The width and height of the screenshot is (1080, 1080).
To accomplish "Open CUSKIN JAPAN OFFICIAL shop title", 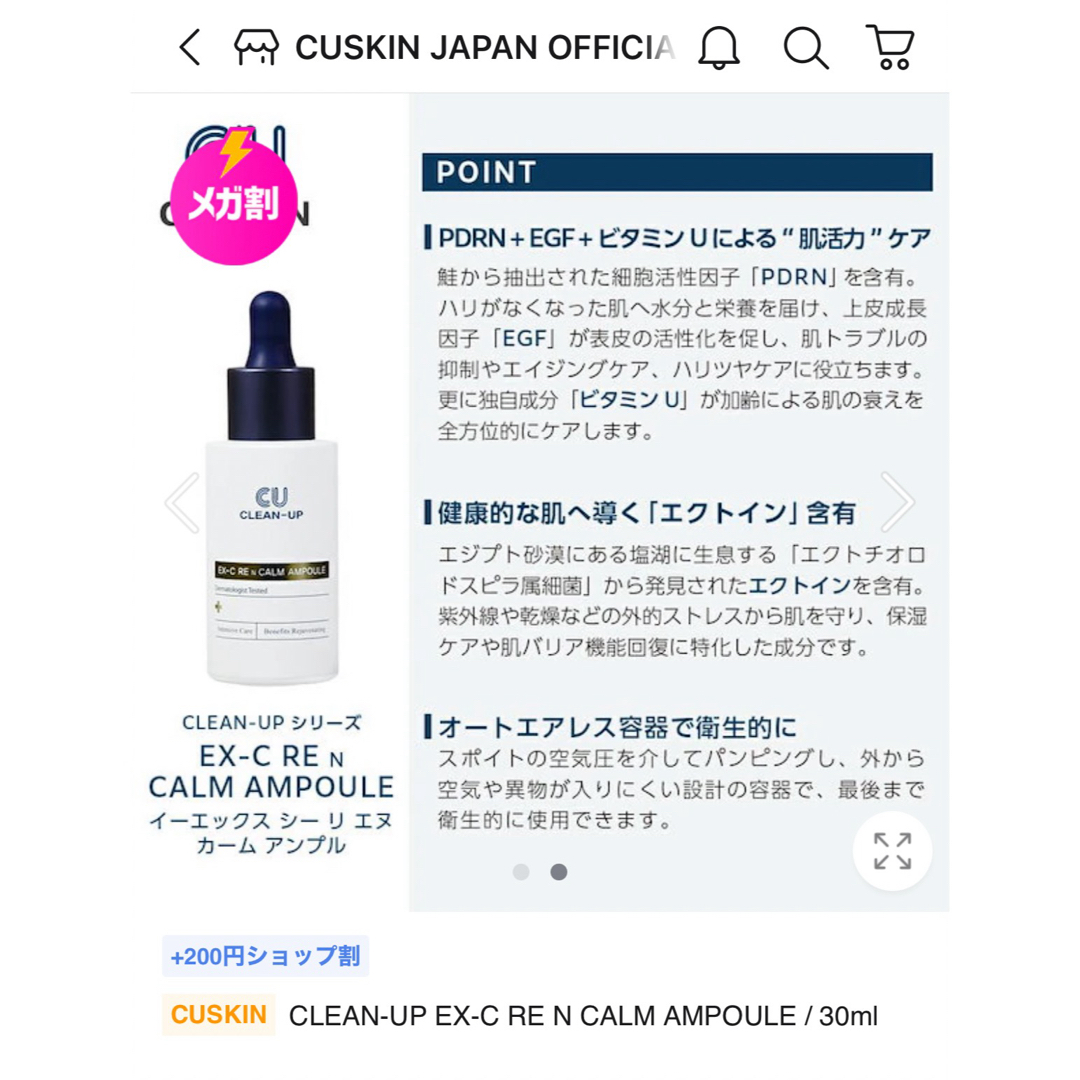I will click(x=485, y=48).
